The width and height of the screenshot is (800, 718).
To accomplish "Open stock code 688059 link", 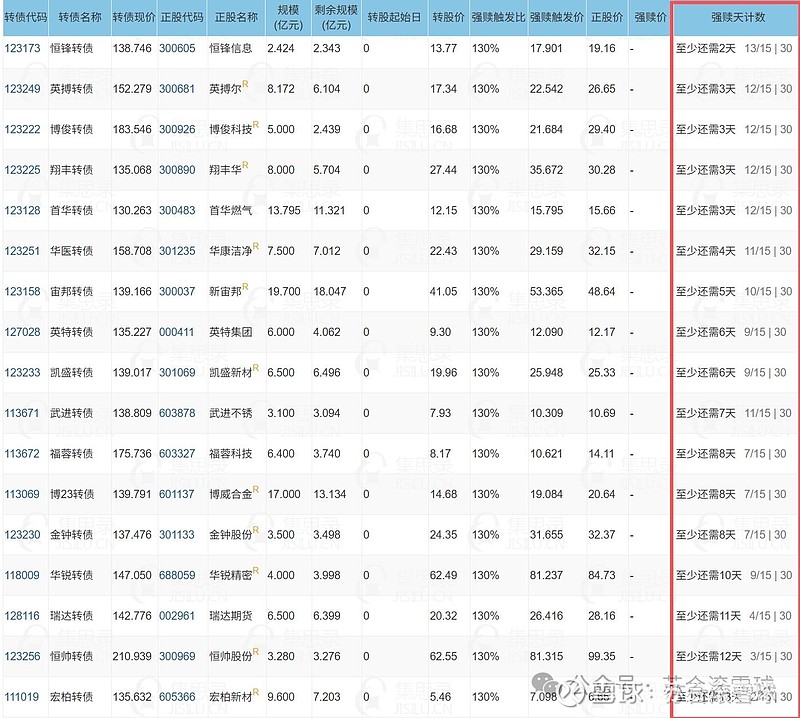I will coord(177,575).
